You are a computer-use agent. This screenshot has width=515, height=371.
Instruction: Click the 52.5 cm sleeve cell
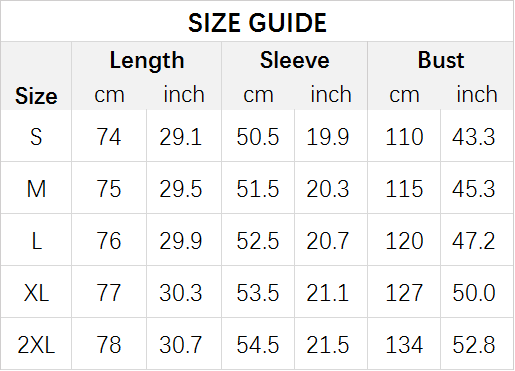[258, 241]
